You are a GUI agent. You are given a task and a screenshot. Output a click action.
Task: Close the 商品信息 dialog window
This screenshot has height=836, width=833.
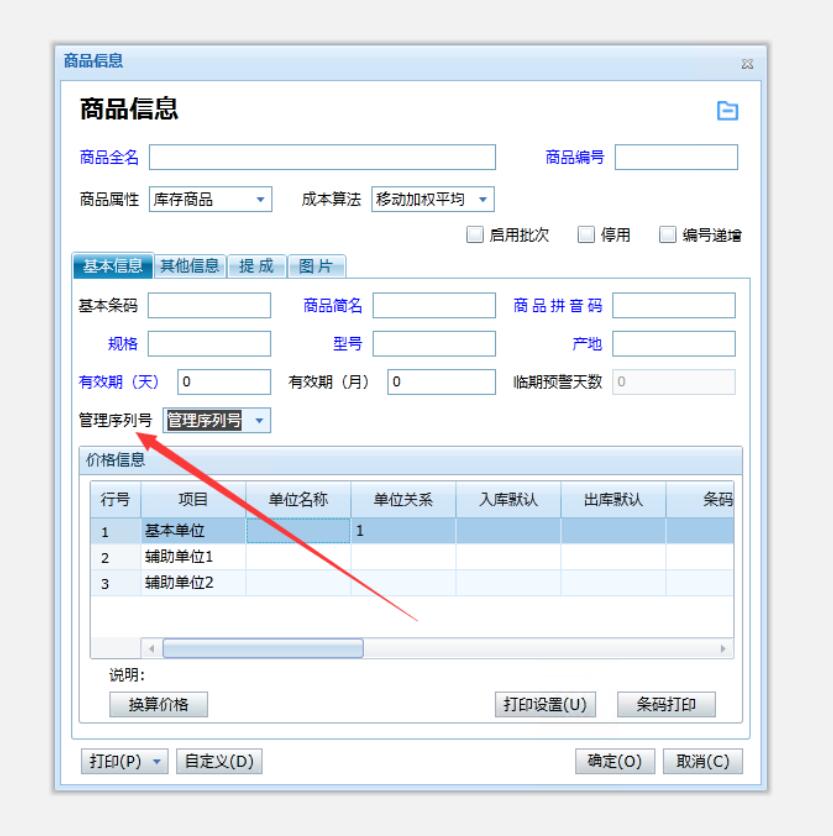[x=746, y=64]
